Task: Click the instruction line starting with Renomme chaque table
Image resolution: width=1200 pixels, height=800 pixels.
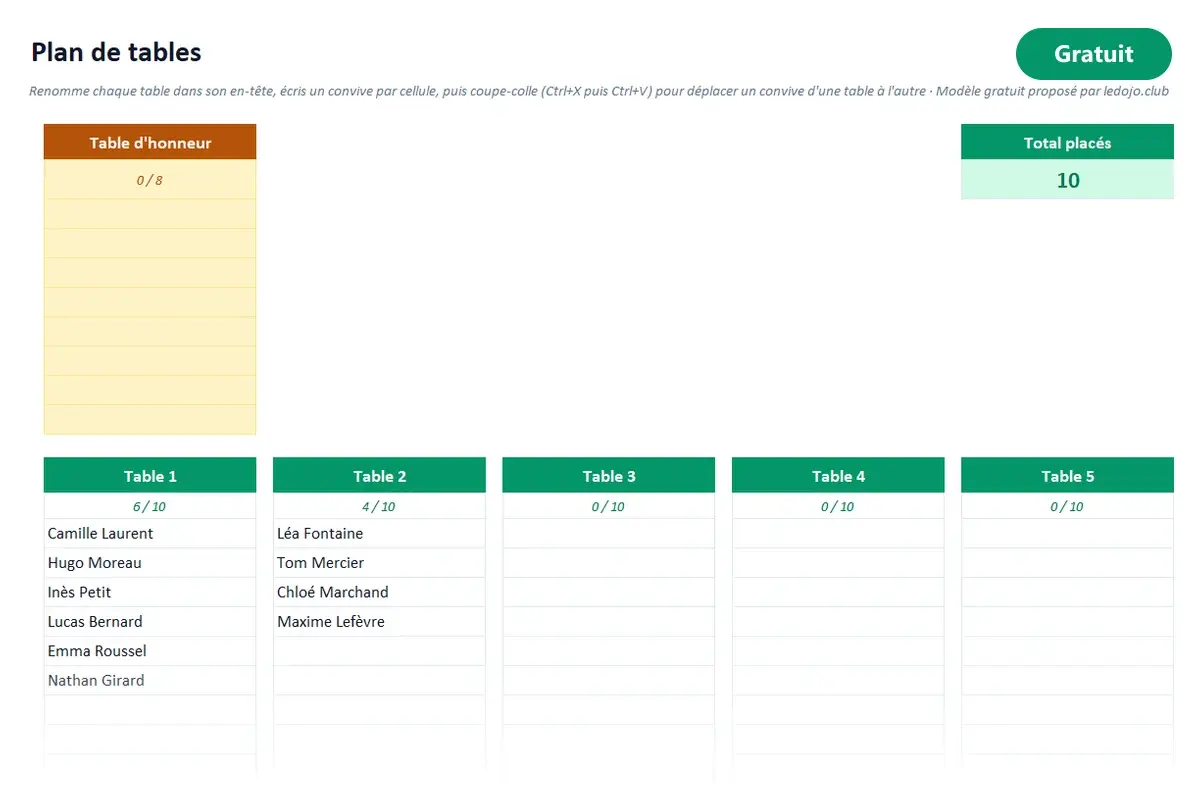Action: 599,91
